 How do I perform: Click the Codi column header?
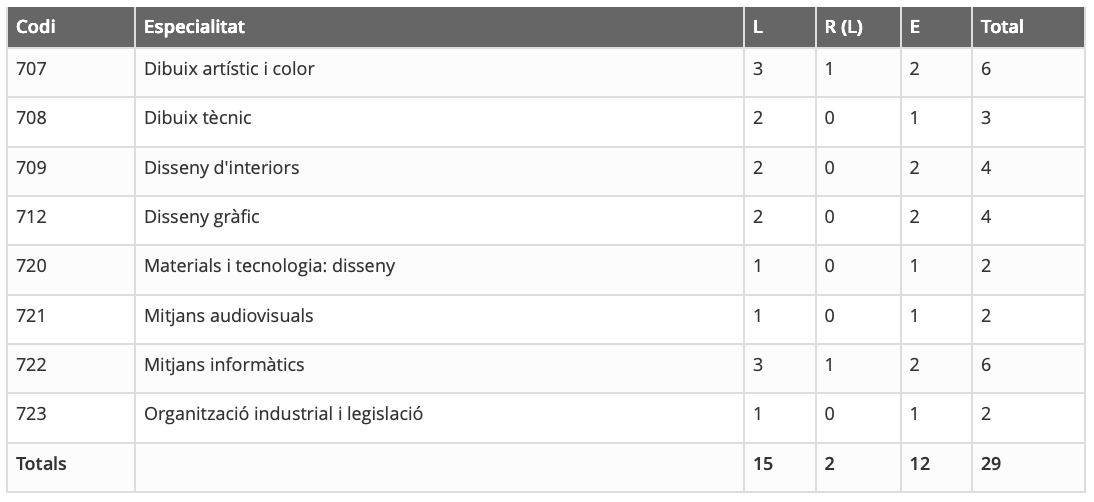click(36, 27)
